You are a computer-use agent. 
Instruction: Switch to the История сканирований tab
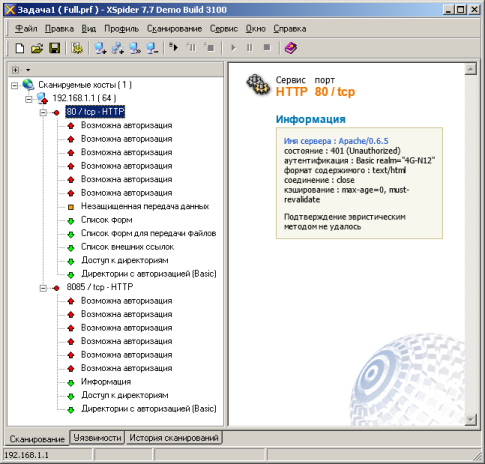[174, 437]
